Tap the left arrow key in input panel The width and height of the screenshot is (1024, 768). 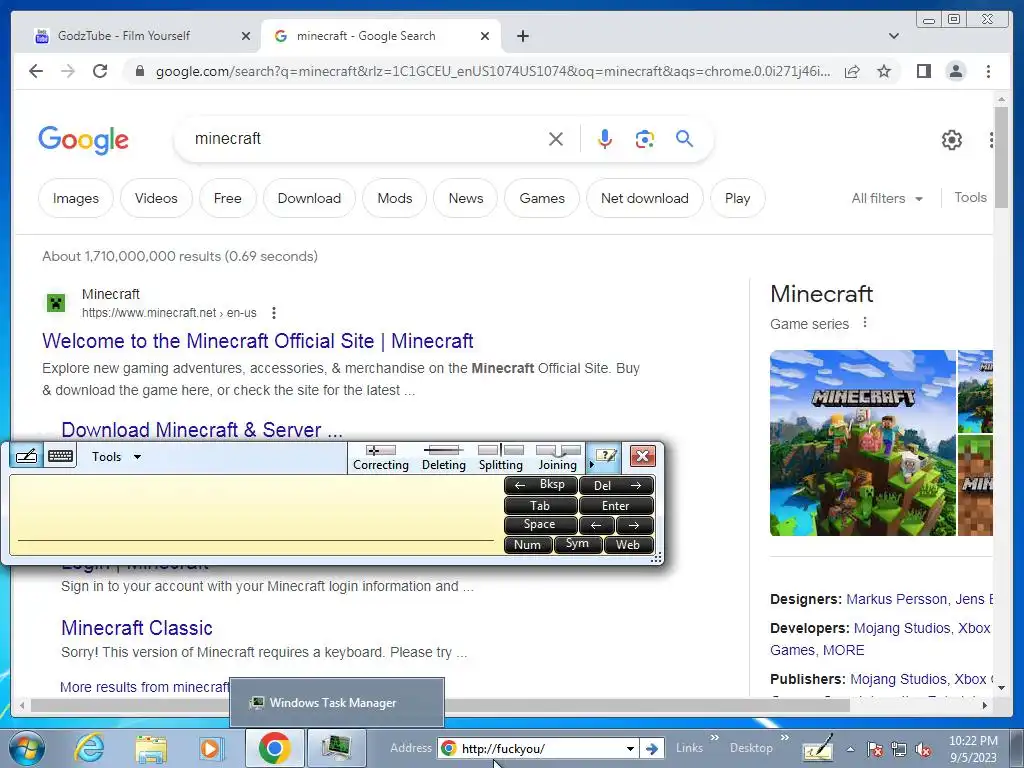pyautogui.click(x=596, y=525)
